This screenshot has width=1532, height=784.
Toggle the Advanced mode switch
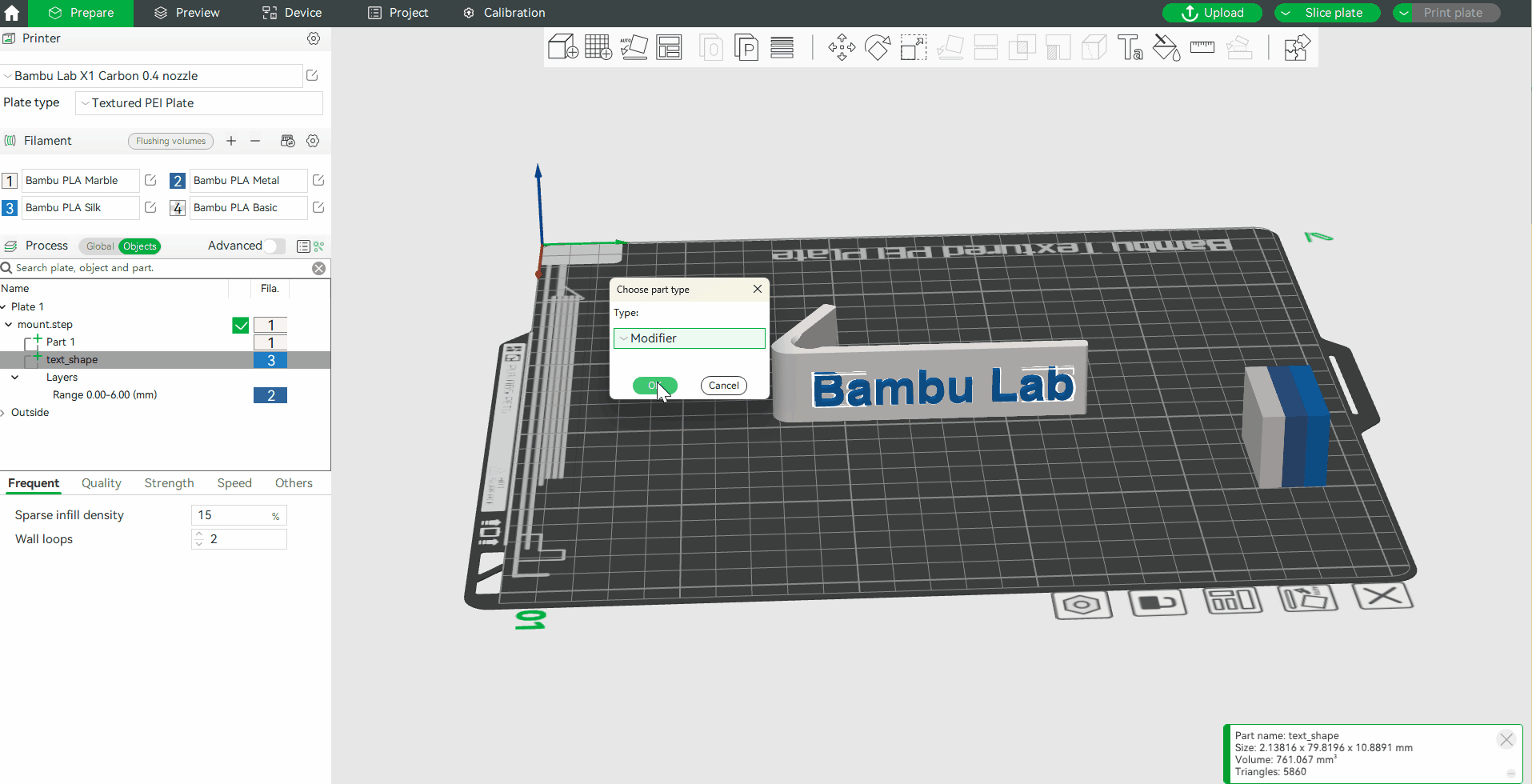[x=274, y=246]
